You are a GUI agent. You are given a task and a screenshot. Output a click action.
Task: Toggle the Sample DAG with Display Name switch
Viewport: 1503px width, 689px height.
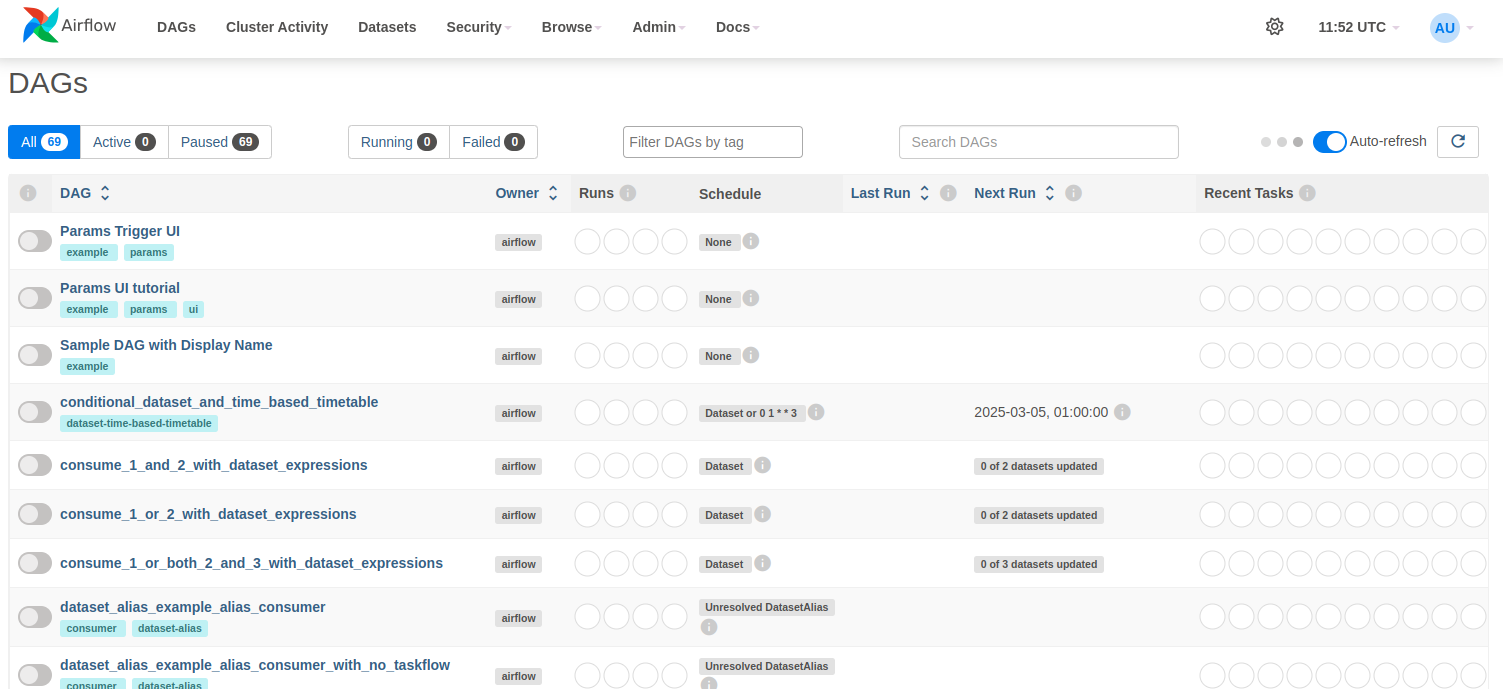click(35, 355)
